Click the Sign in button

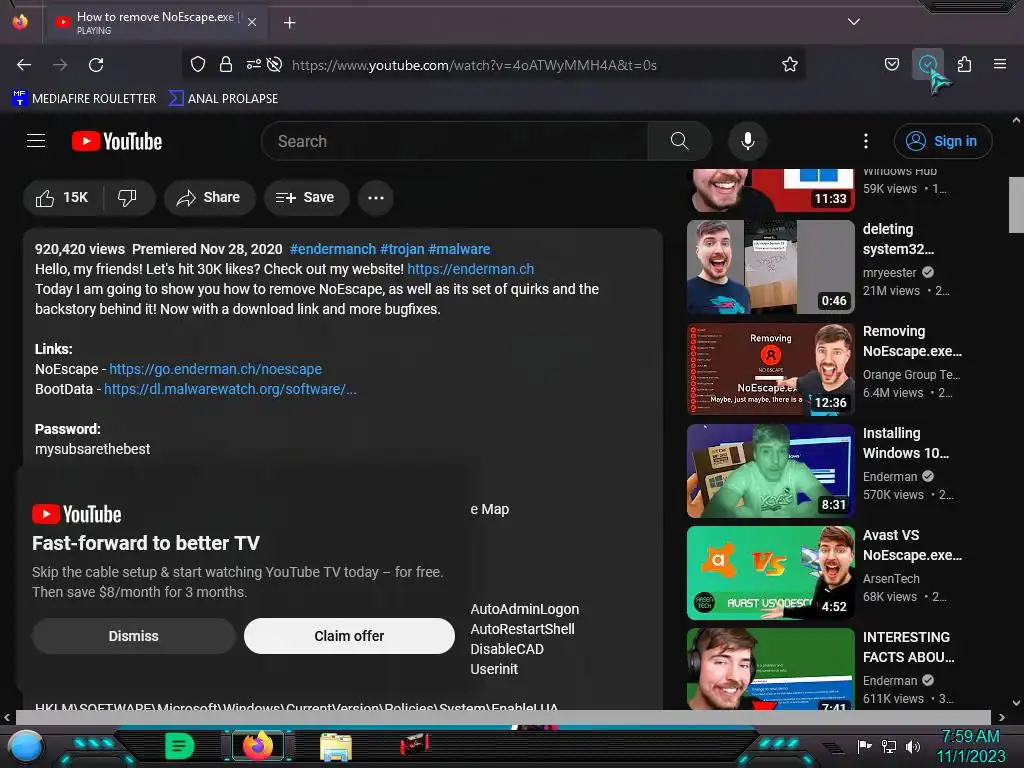tap(943, 141)
